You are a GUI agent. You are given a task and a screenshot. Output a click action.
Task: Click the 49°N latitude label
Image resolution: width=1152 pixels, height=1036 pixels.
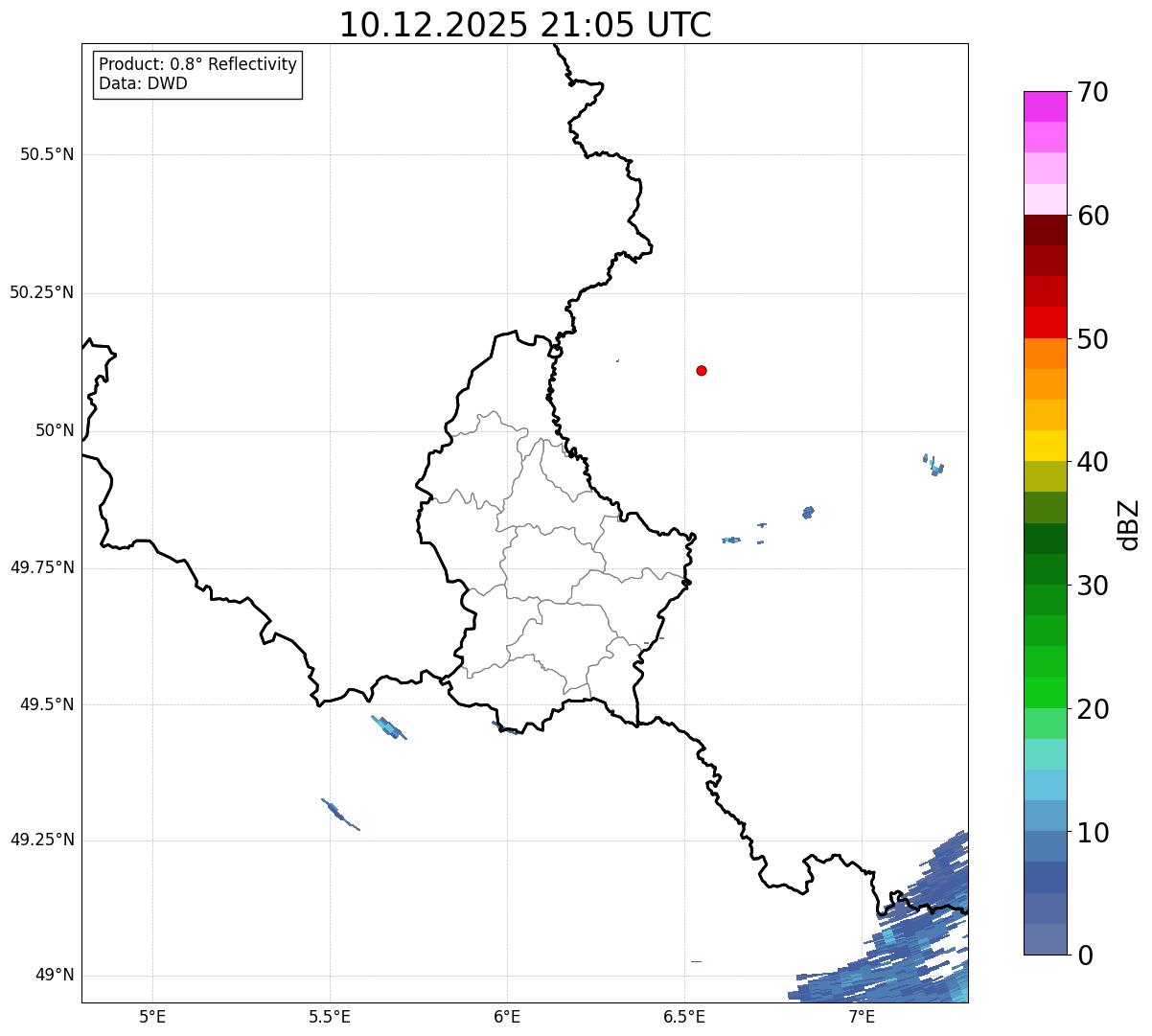[55, 975]
